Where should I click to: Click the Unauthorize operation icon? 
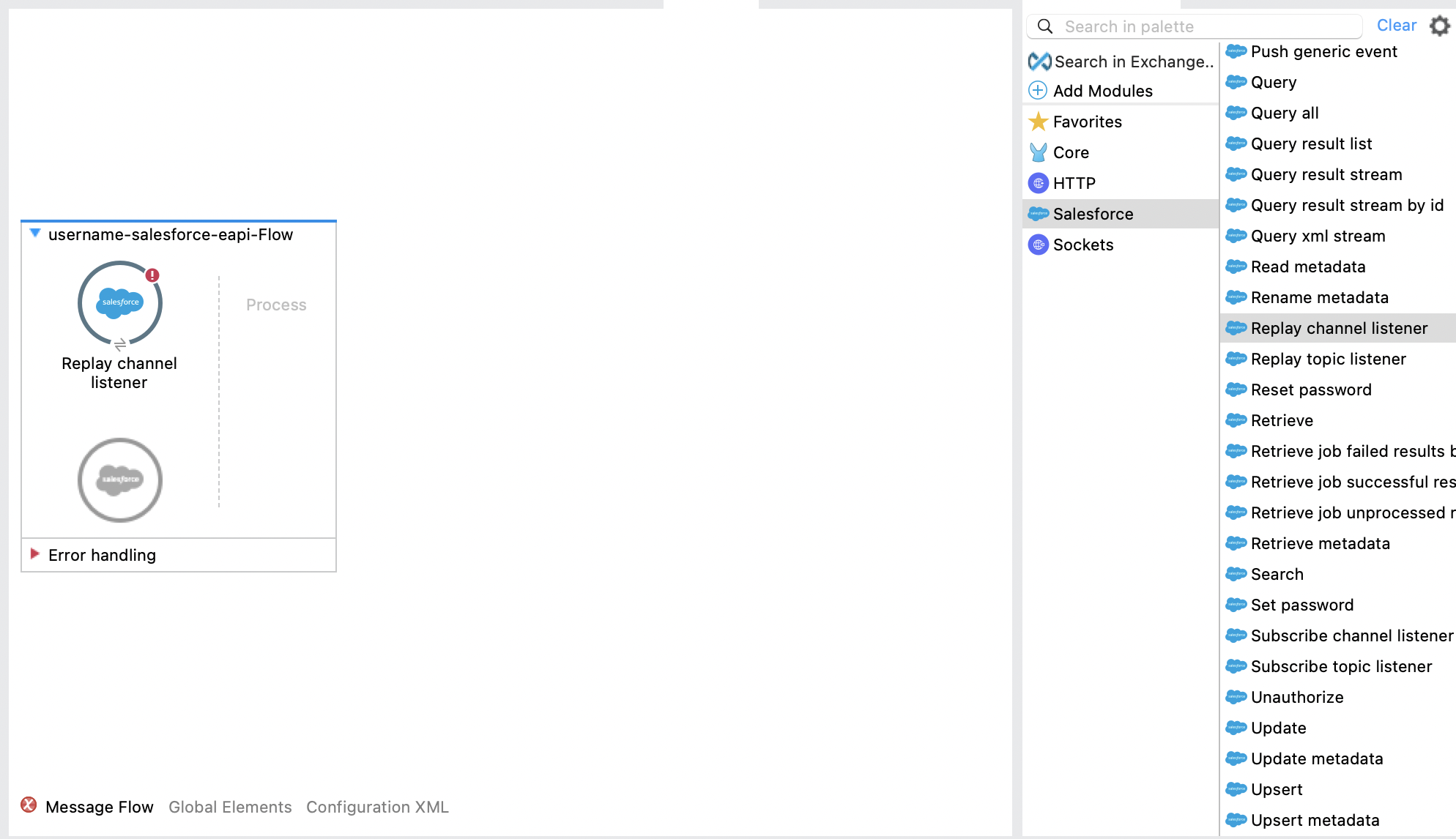point(1236,697)
